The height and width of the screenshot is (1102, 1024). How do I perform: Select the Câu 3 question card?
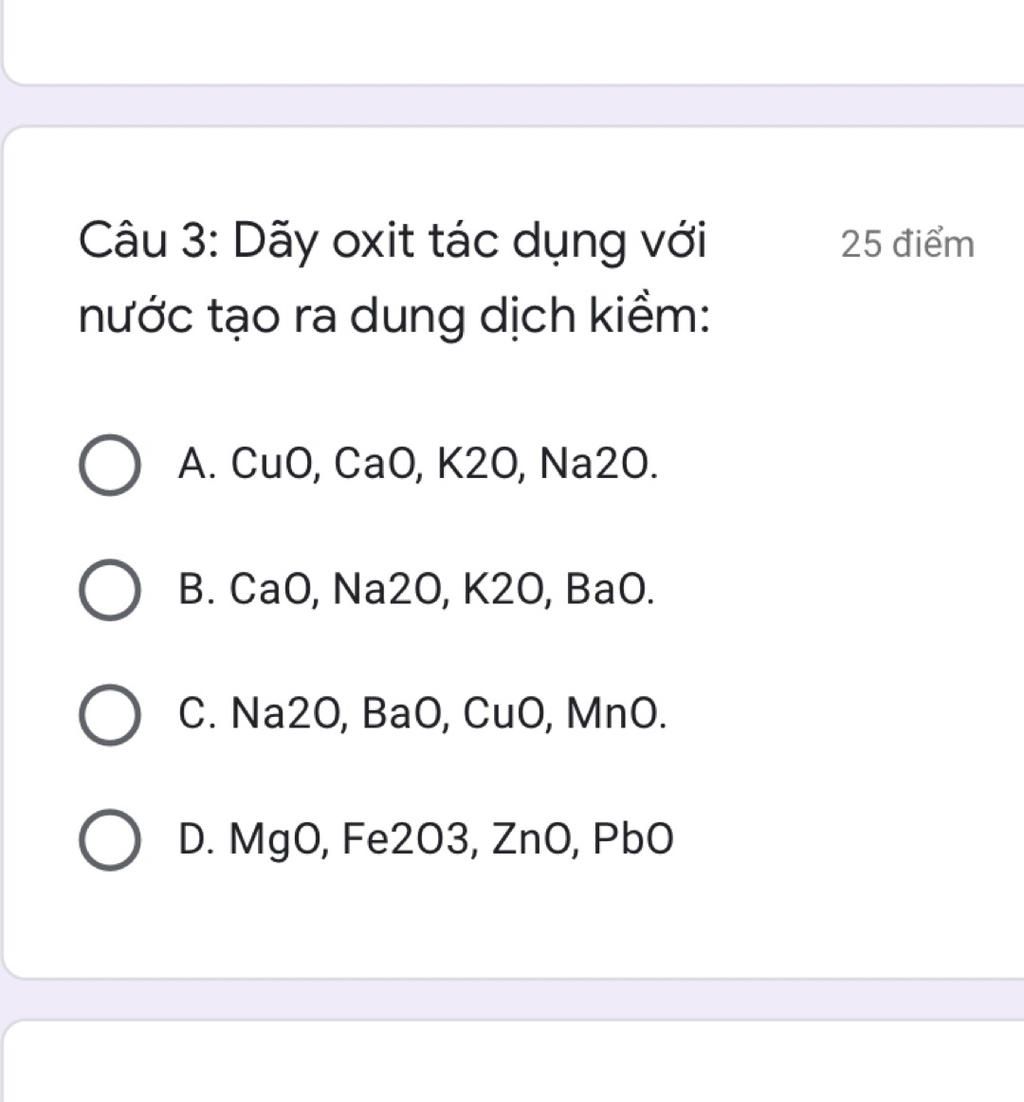tap(512, 550)
